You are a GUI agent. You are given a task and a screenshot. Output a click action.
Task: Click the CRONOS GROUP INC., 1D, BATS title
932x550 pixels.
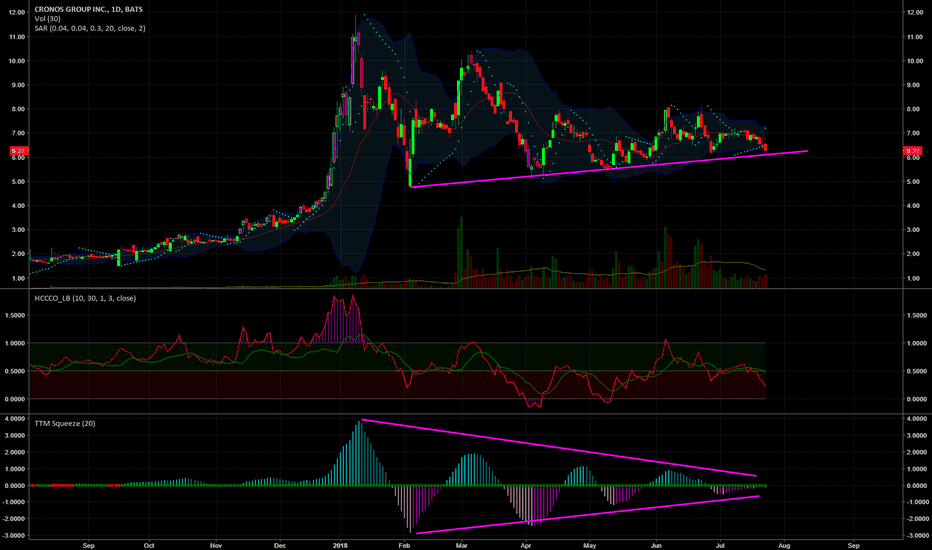pyautogui.click(x=89, y=10)
